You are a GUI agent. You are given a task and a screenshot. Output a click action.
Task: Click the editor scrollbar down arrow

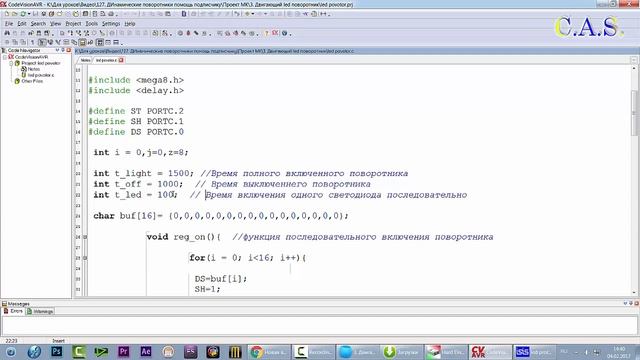[x=634, y=293]
